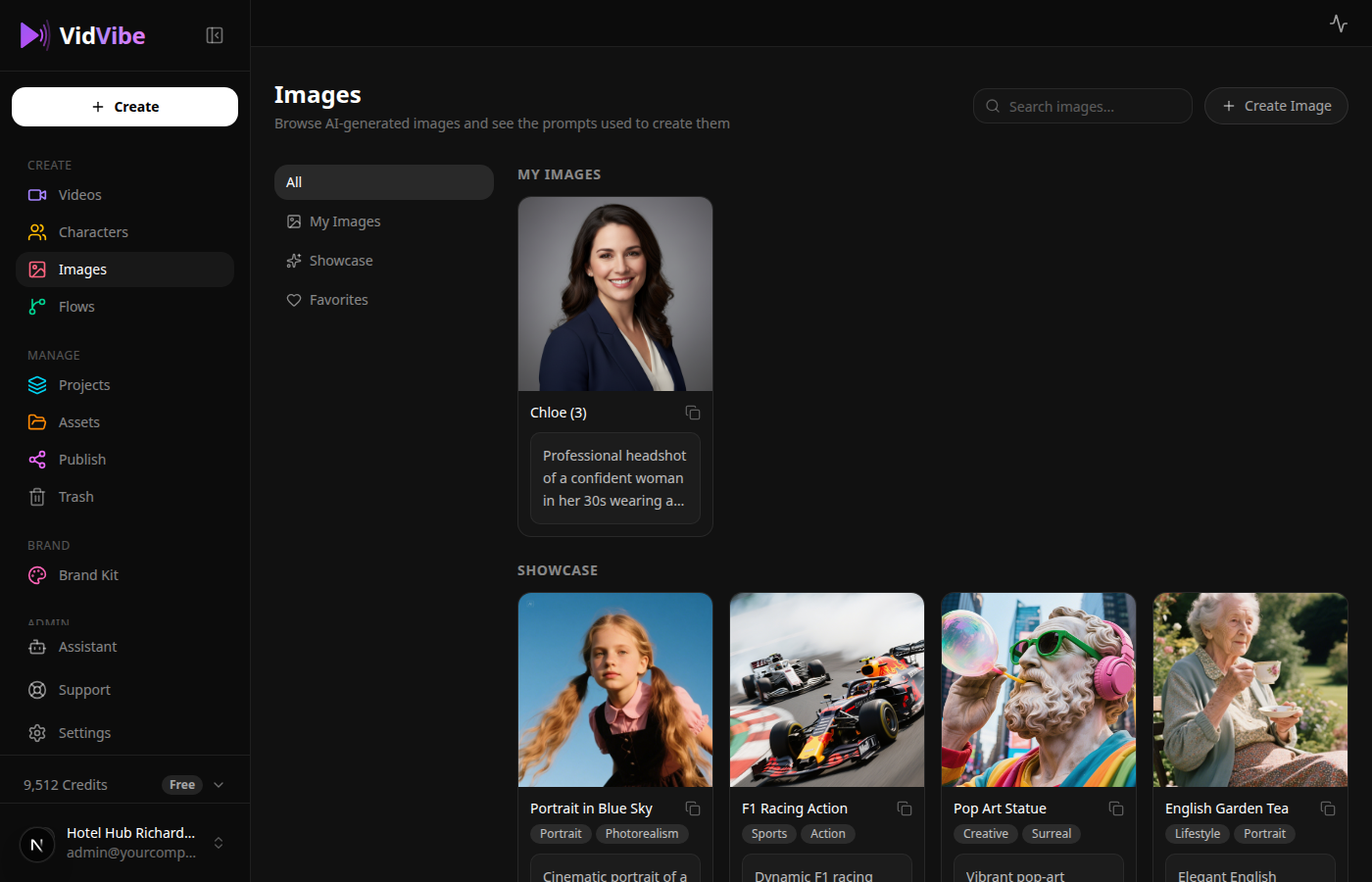
Task: Click the Brand Kit palette icon
Action: tap(37, 575)
